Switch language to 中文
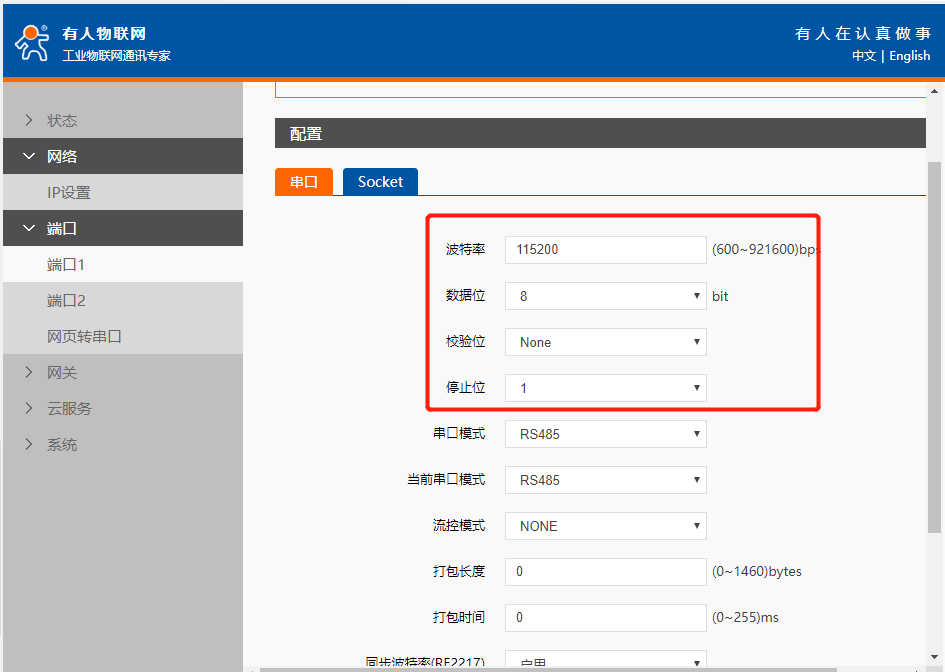 (x=864, y=56)
